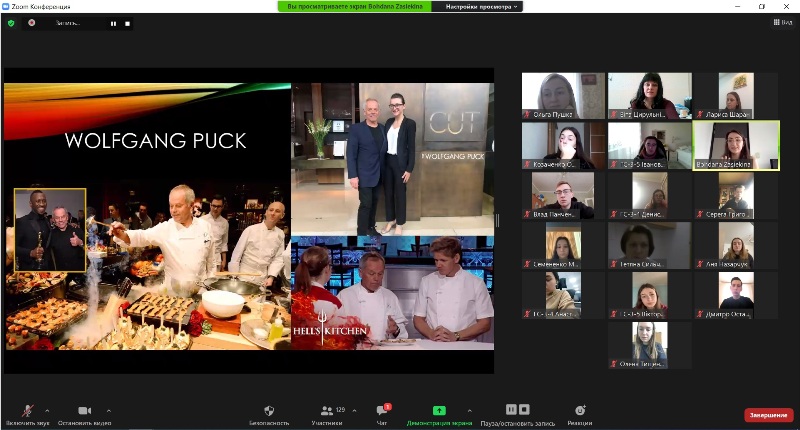
Task: Stop the camera via Остановить видео
Action: pos(85,415)
